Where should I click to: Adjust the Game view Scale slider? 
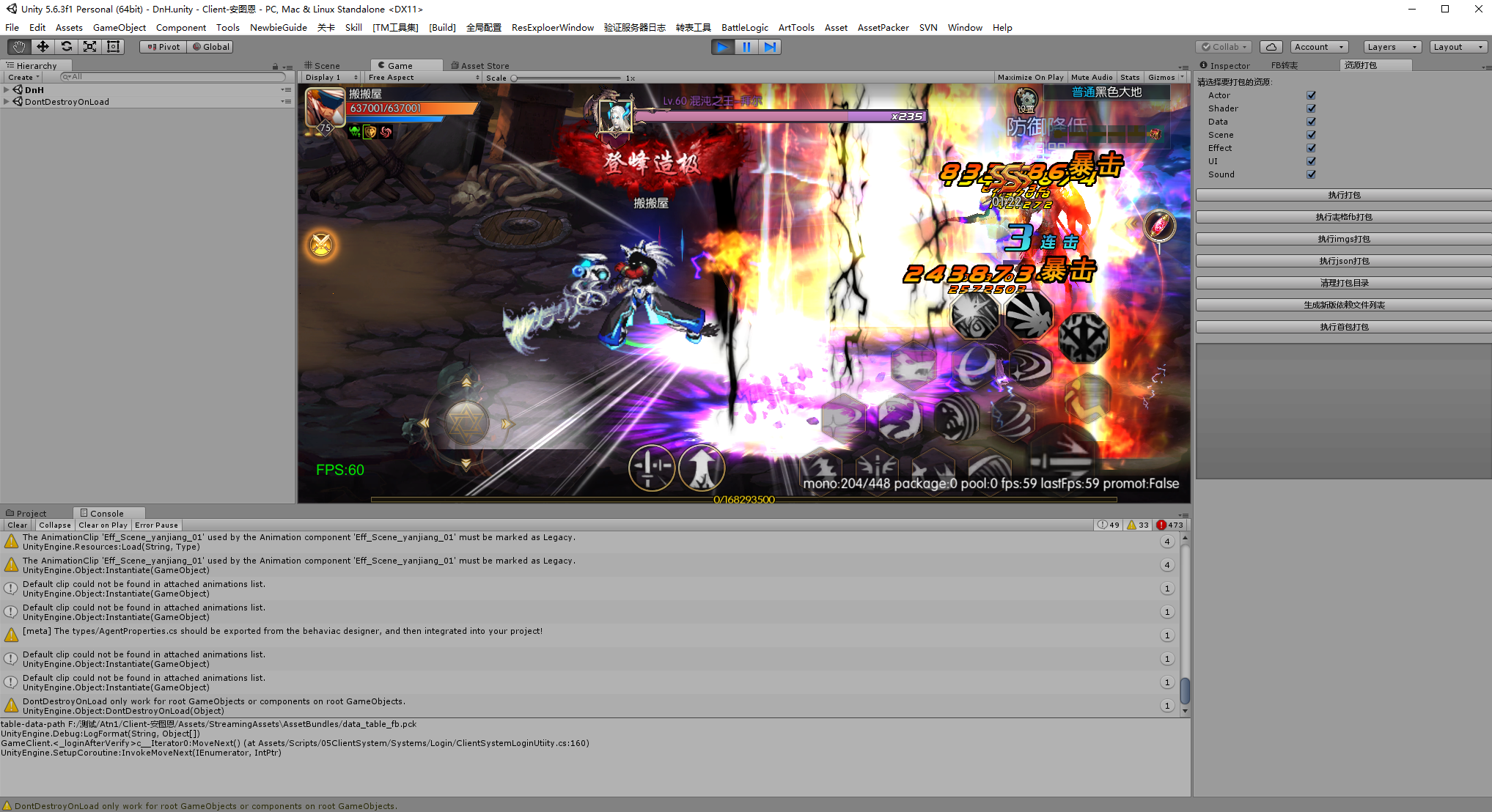tap(514, 78)
